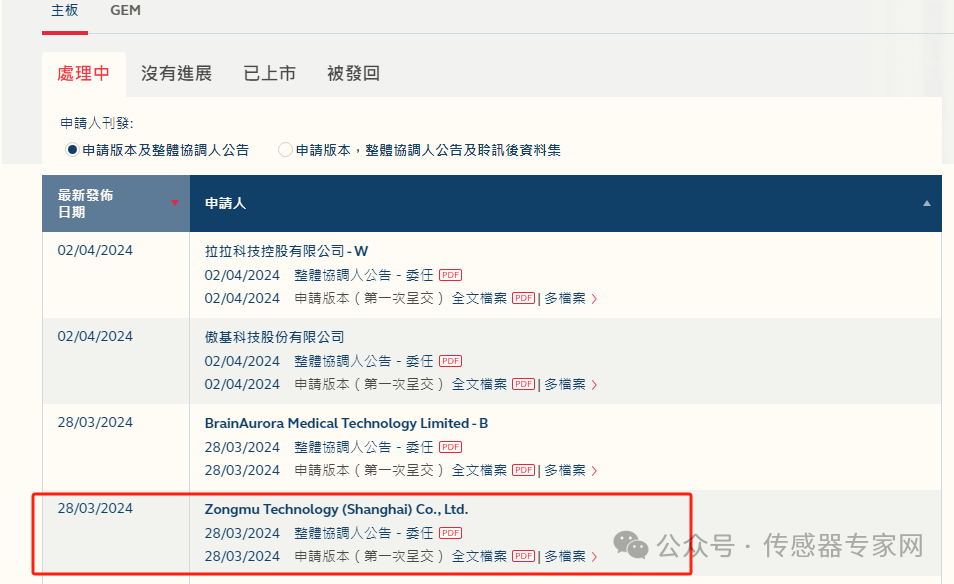Open PDF icon for 拉拉科技 全文檔案
The height and width of the screenshot is (584, 954).
[x=523, y=298]
